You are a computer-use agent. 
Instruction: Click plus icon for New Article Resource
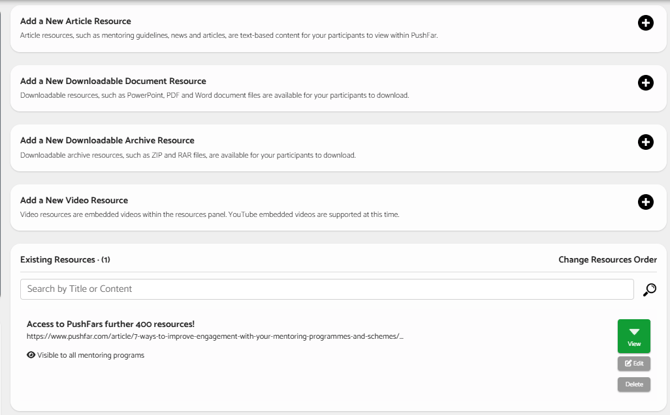click(x=645, y=23)
